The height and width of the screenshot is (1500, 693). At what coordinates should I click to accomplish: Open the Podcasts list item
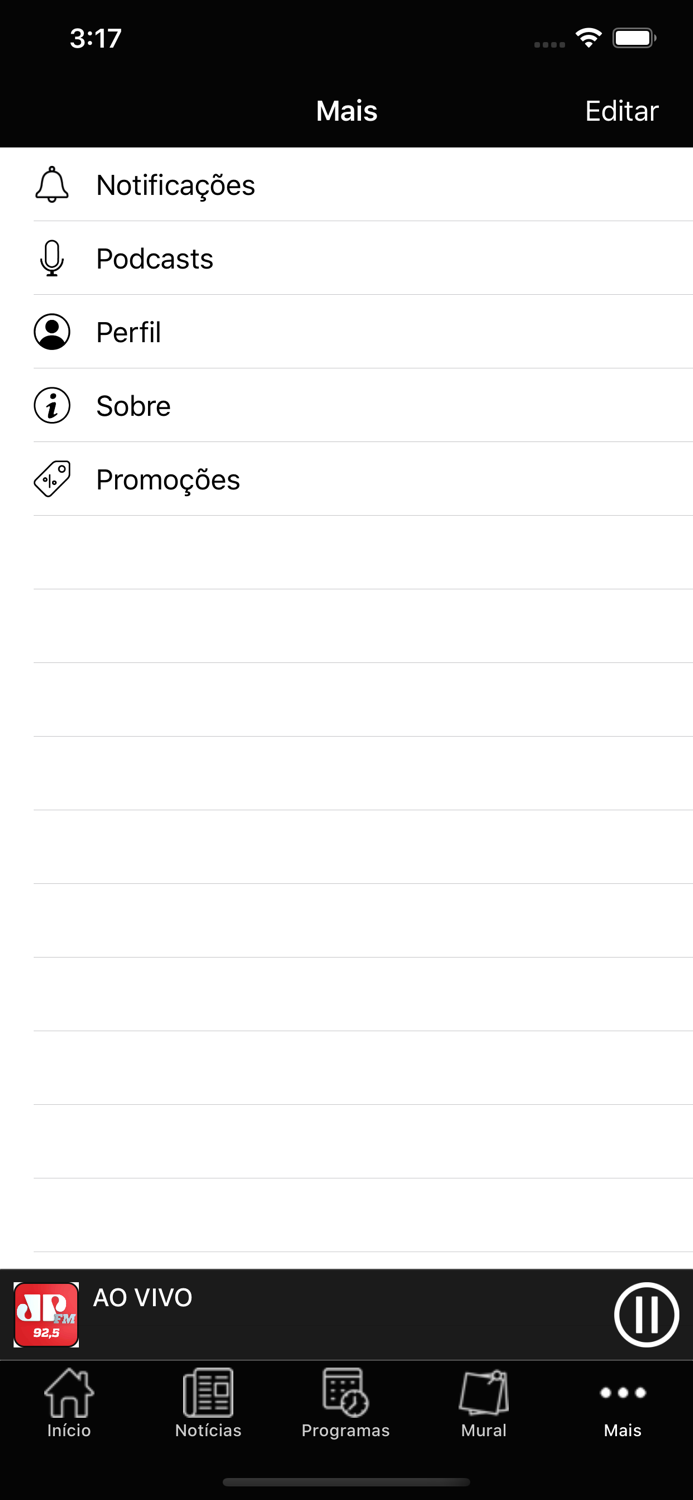point(155,259)
